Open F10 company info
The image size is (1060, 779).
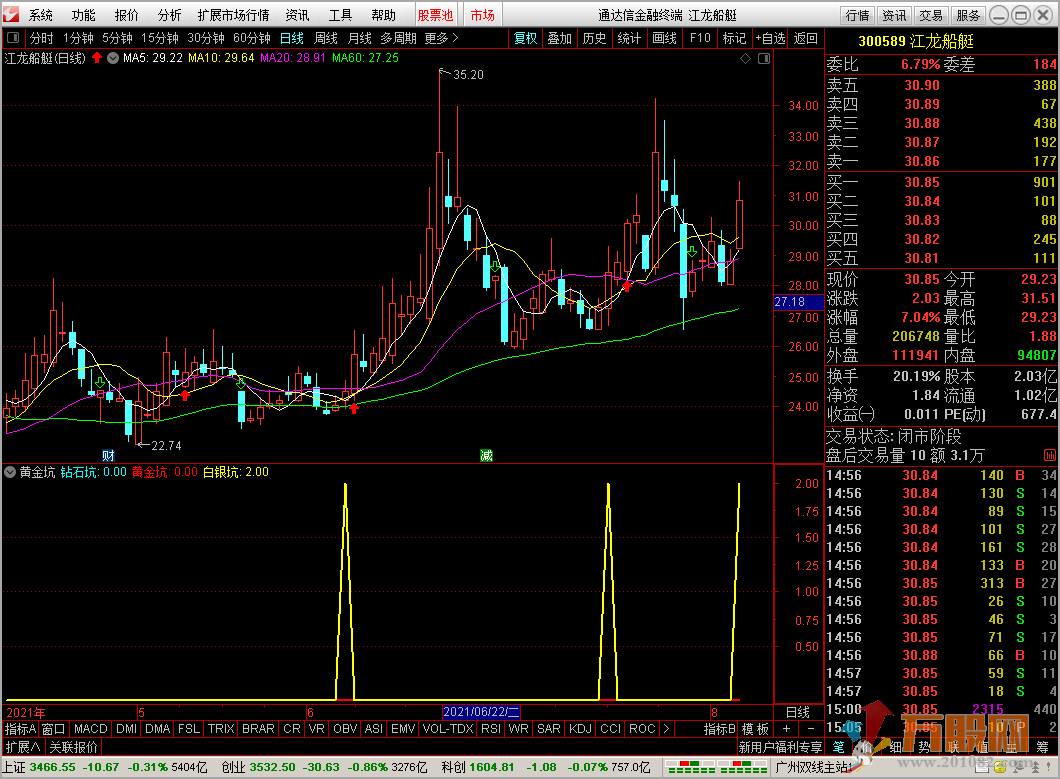click(700, 38)
